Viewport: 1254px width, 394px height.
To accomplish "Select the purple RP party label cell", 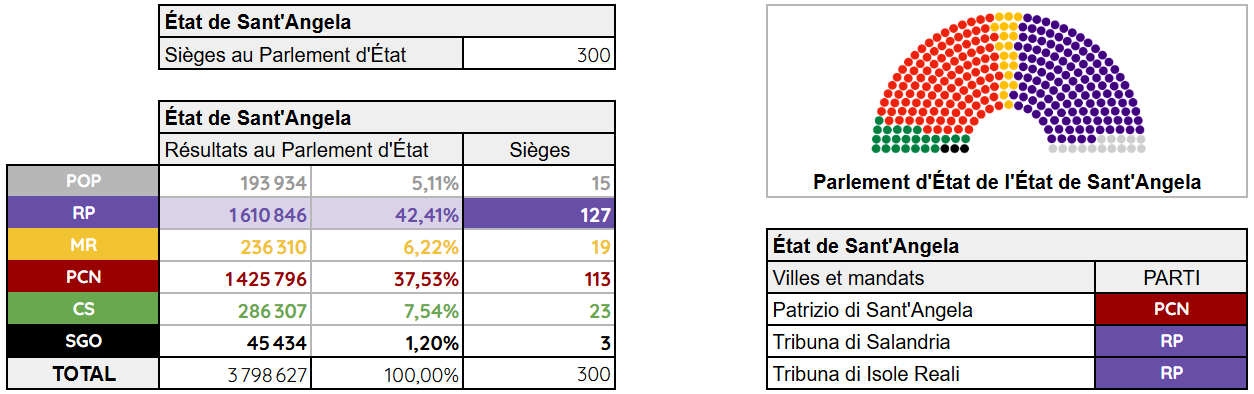I will tap(82, 213).
